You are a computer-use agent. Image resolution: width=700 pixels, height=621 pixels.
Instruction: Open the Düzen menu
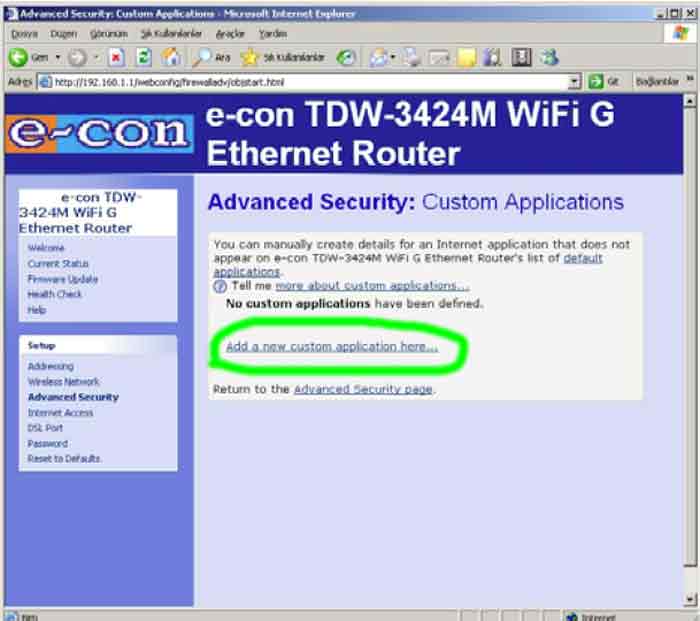pos(64,34)
